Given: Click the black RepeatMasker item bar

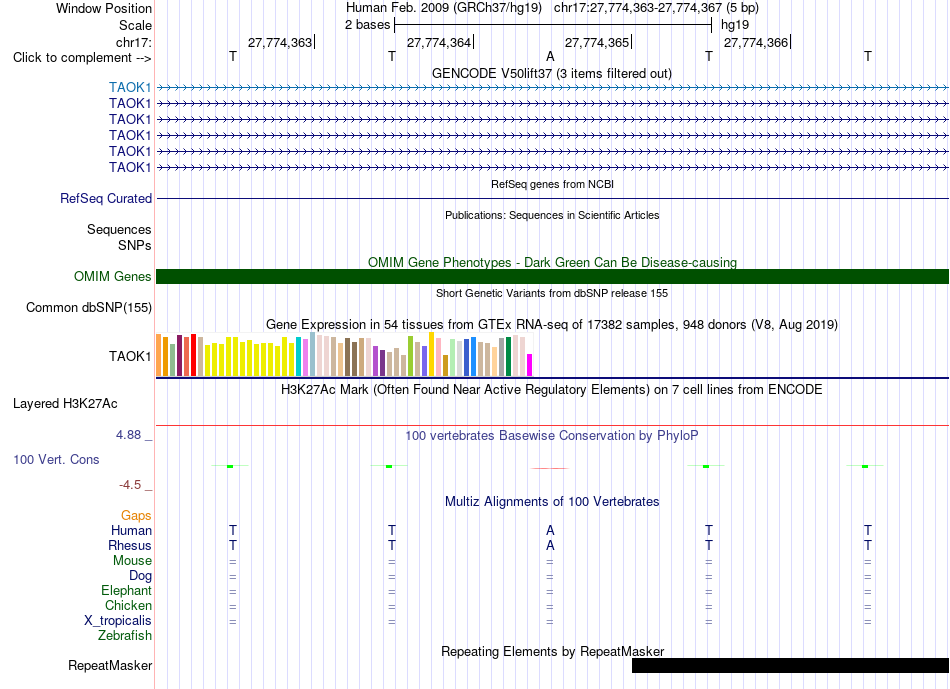Looking at the screenshot, I should click(790, 665).
